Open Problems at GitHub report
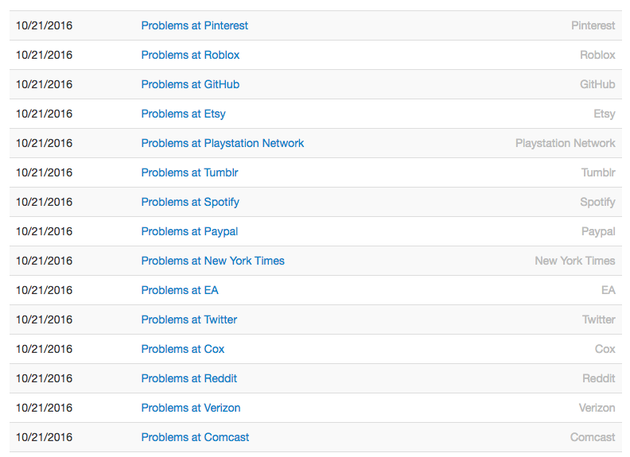Viewport: 630px width, 457px height. 190,84
